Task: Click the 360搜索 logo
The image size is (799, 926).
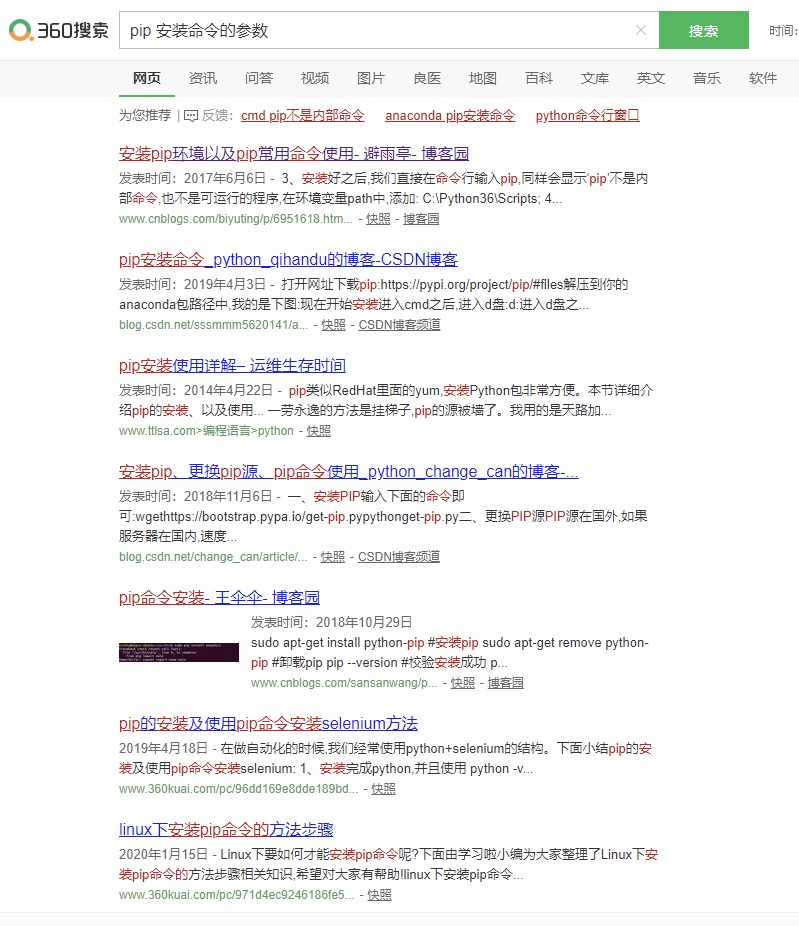Action: tap(58, 30)
